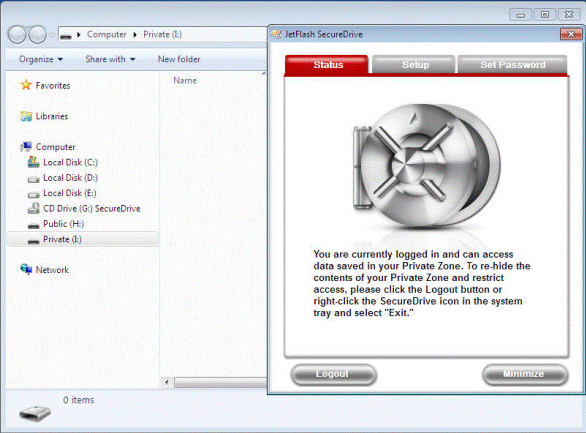Select Local Disk (E:)
The width and height of the screenshot is (586, 433).
click(x=70, y=193)
